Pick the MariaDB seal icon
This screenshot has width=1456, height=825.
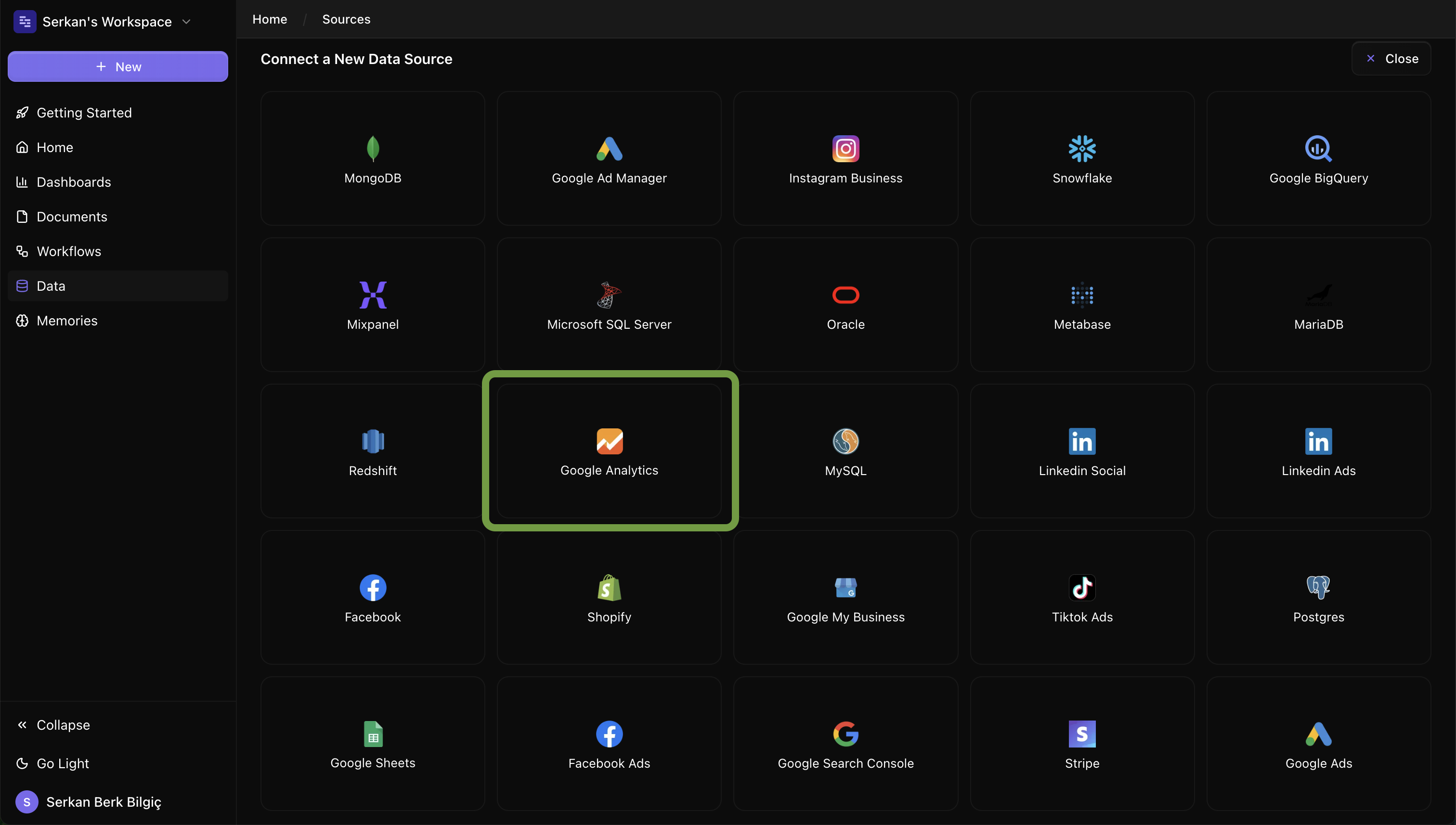click(1318, 295)
